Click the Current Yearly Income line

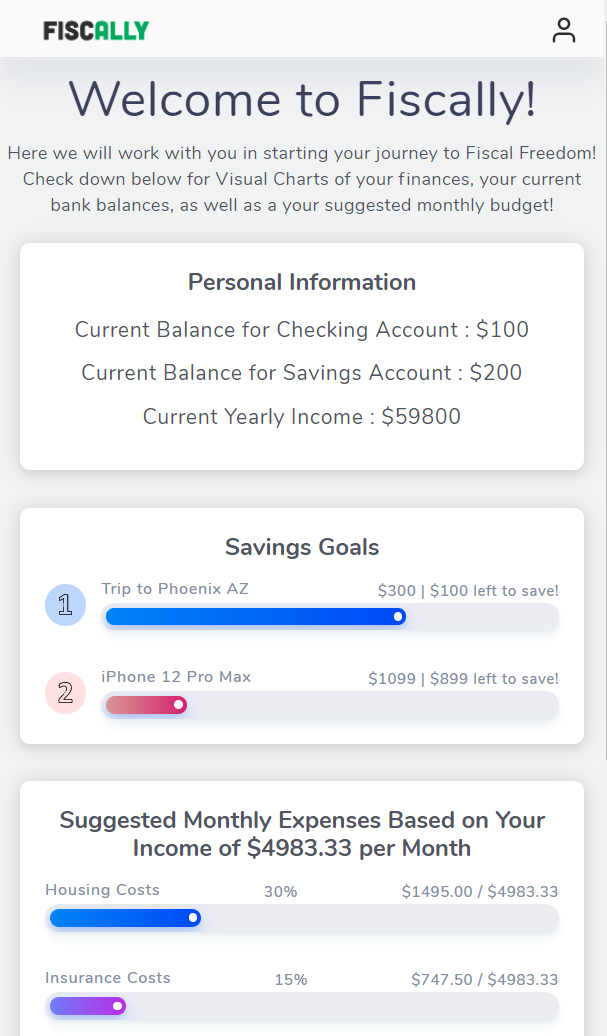[x=302, y=416]
